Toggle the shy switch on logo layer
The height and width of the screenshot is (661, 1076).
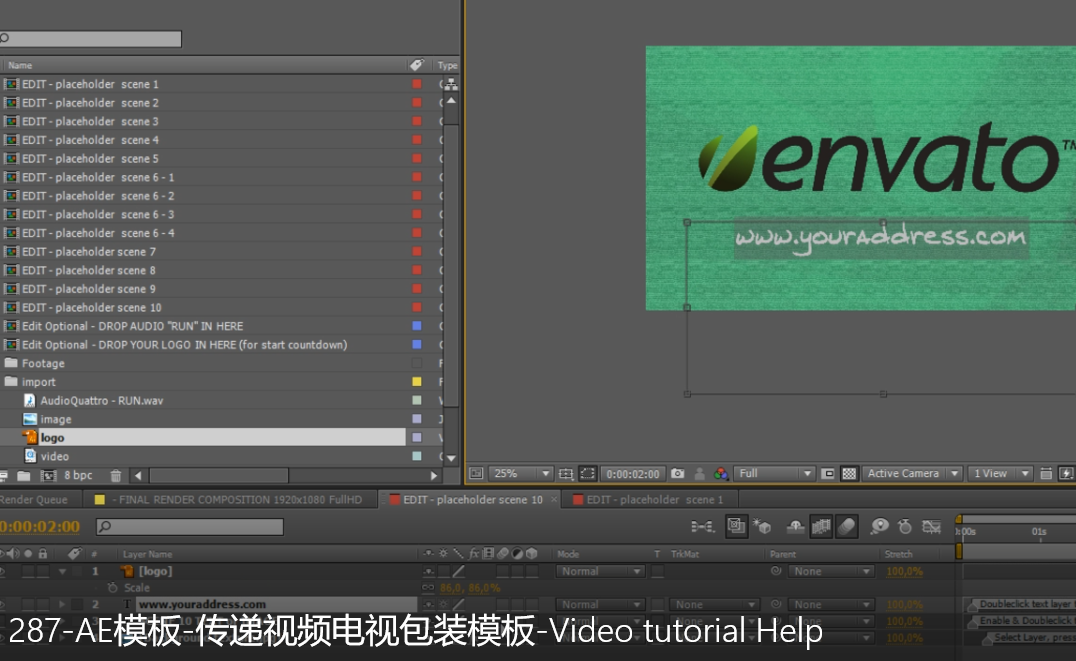coord(429,571)
